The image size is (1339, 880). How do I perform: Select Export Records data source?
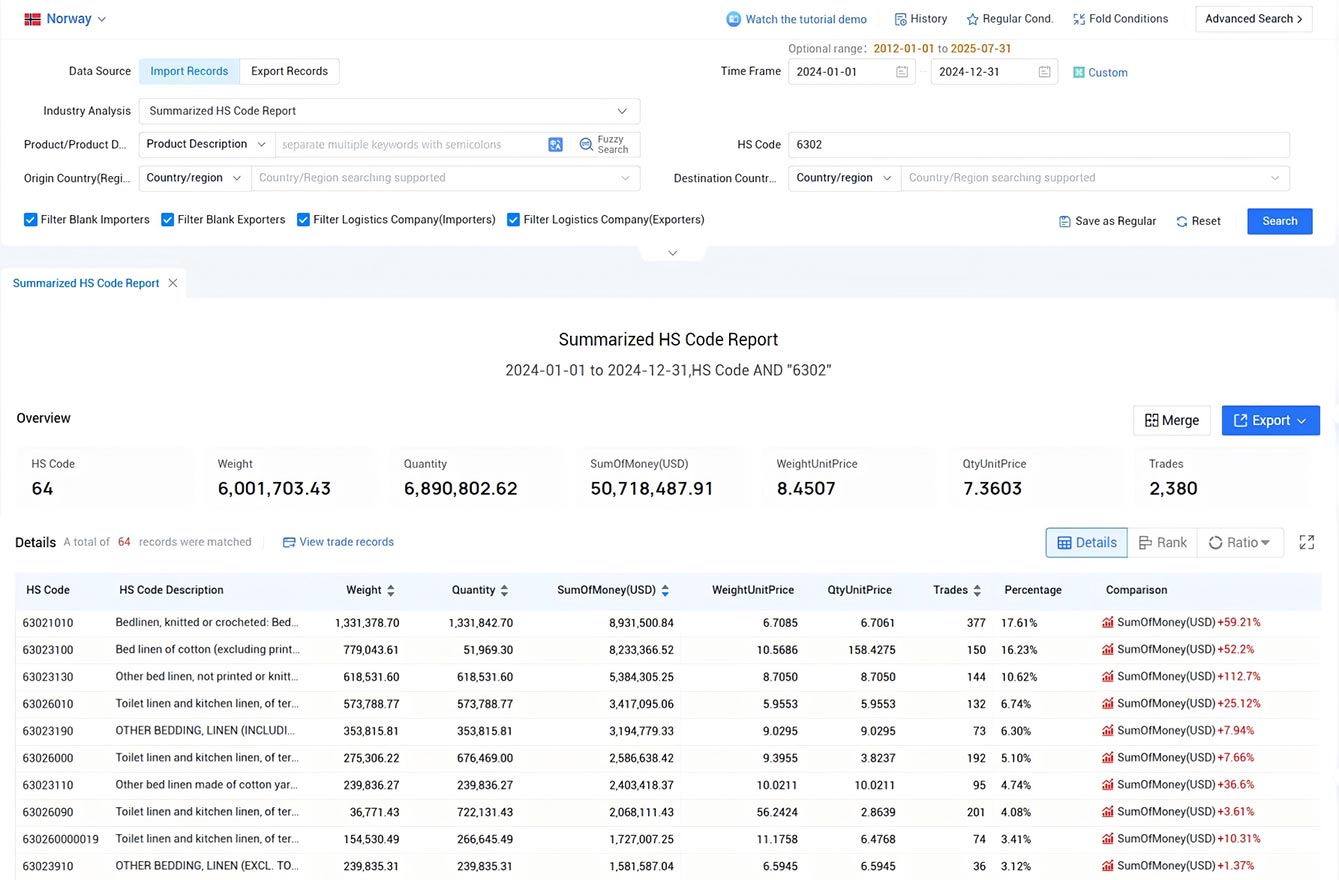click(x=289, y=71)
